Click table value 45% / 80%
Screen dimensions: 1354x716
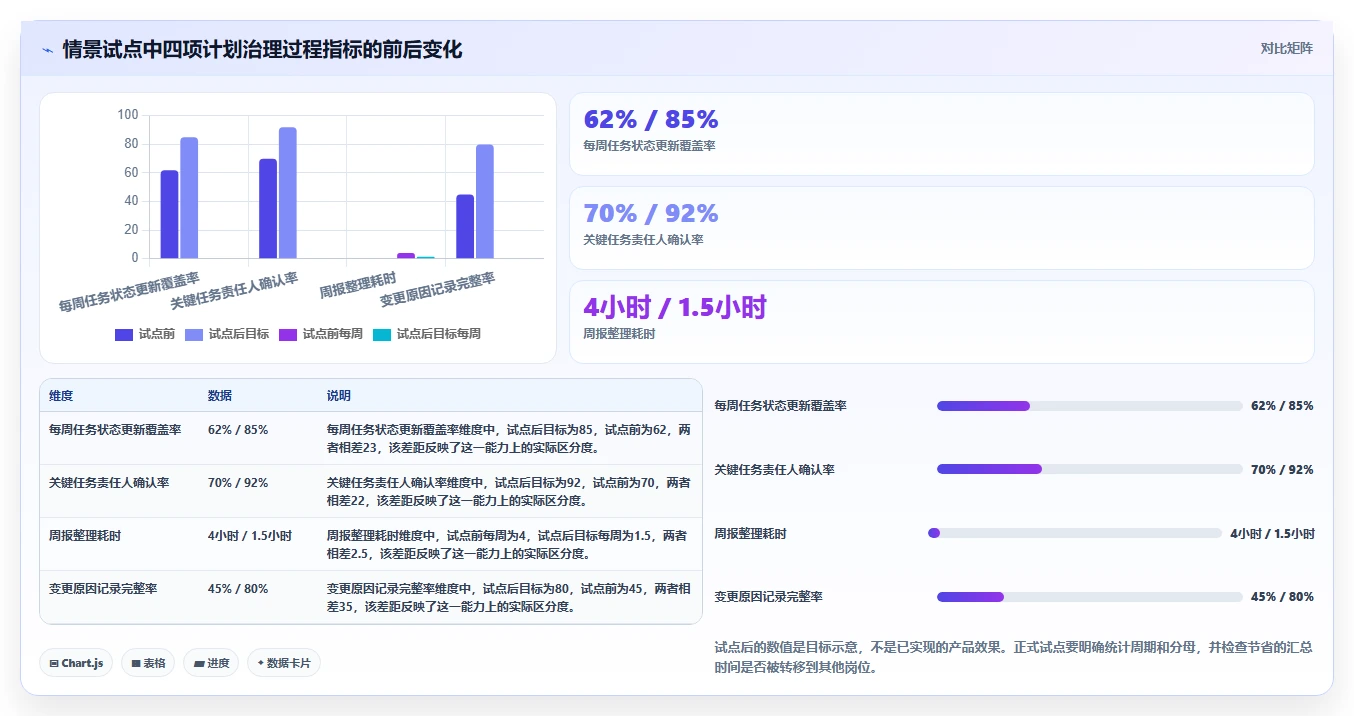coord(238,589)
